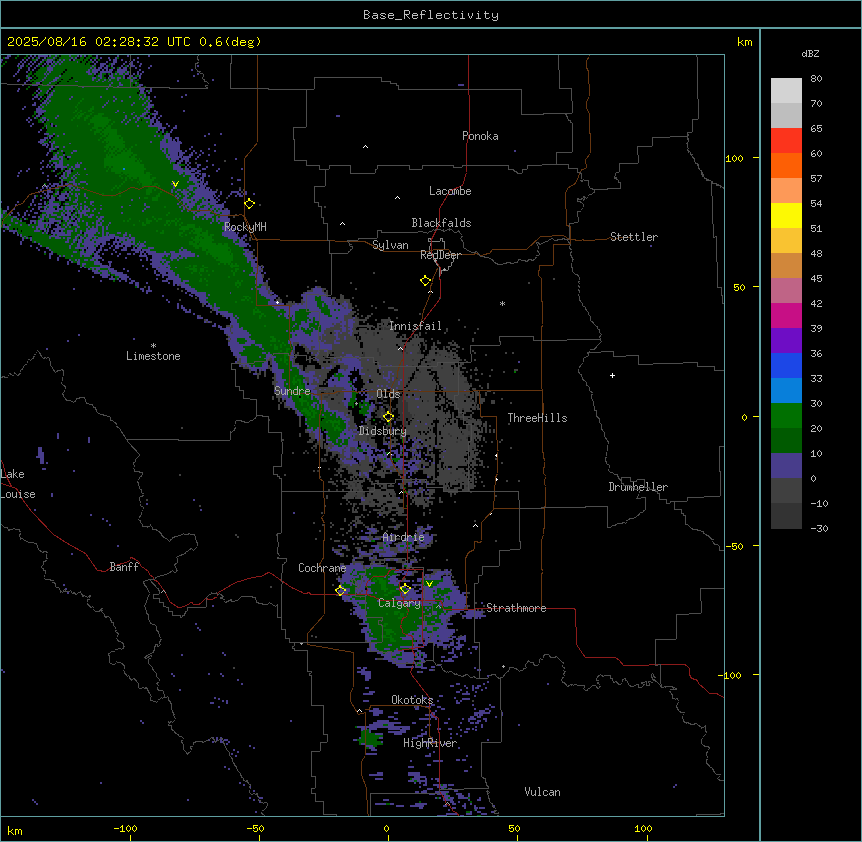
Task: Click the yellow diamond marker between Olds and Didsbury
Action: coord(389,417)
